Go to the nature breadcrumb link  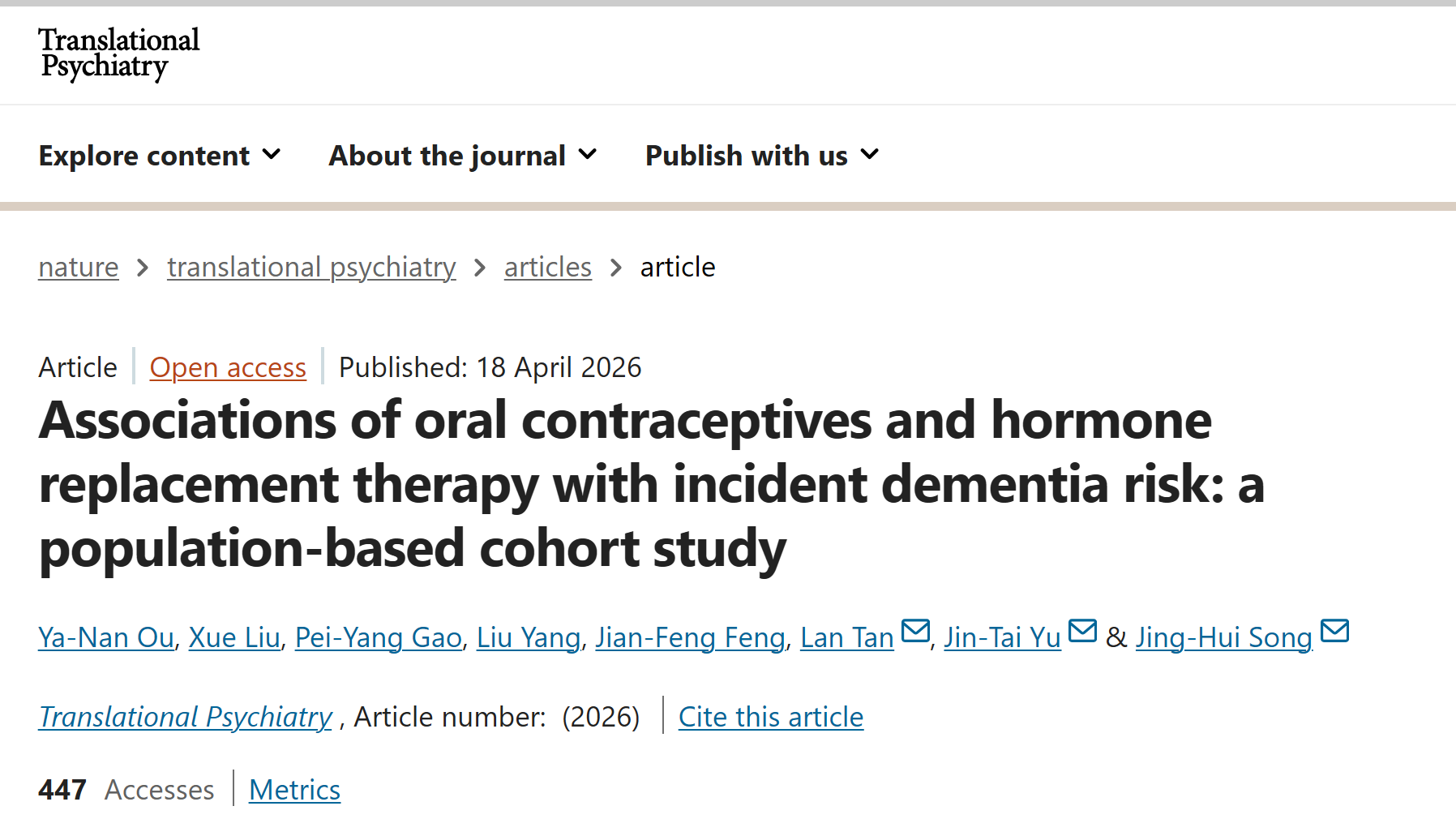click(x=79, y=267)
